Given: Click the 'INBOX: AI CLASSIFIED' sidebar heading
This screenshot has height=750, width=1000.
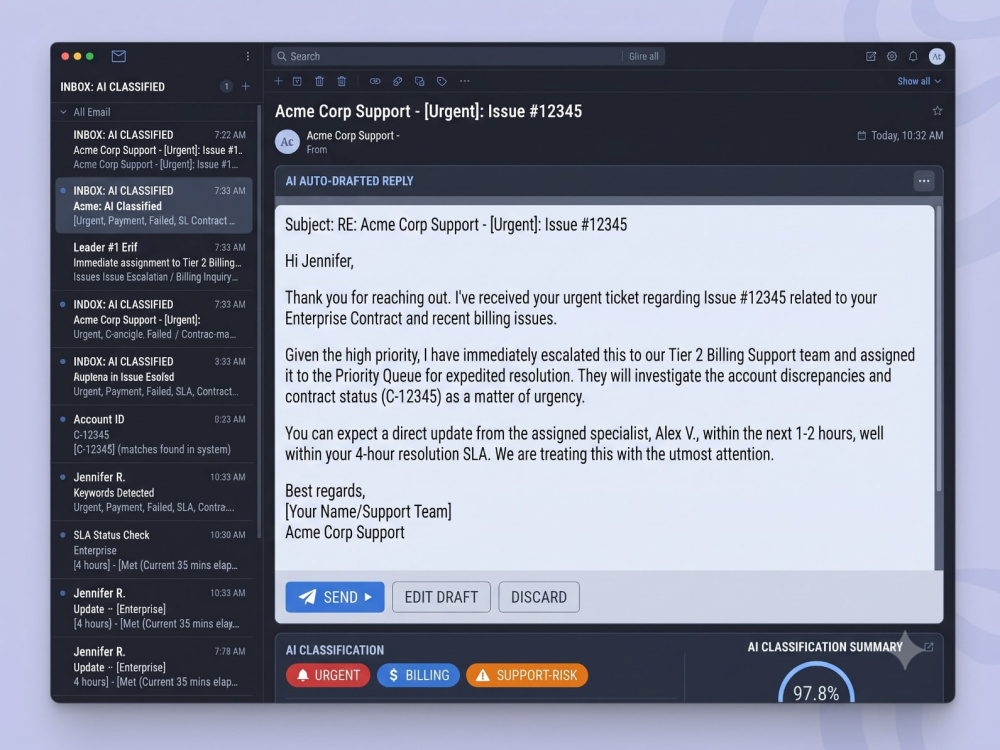Looking at the screenshot, I should coord(112,87).
